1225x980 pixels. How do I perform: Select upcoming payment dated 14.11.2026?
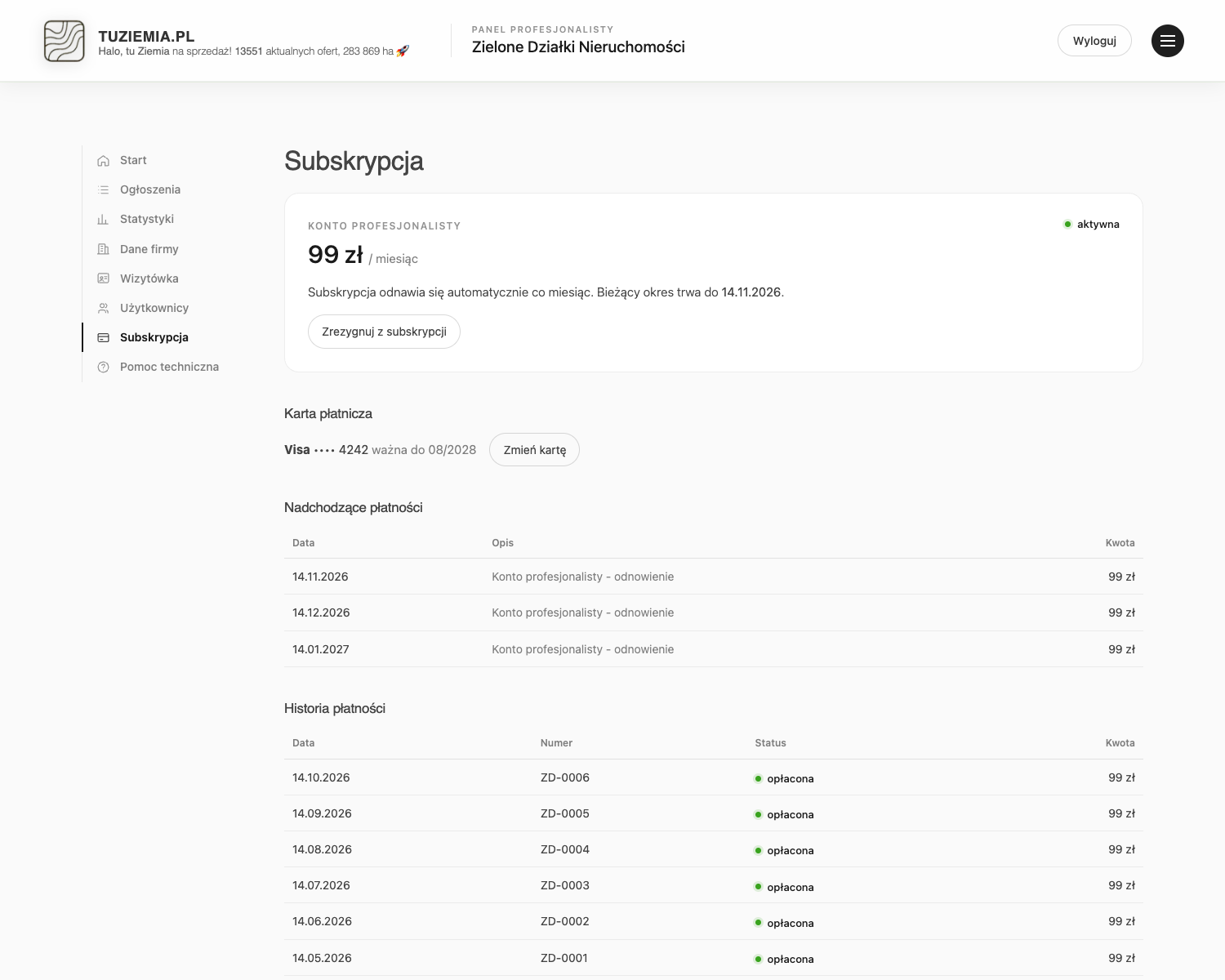coord(714,577)
